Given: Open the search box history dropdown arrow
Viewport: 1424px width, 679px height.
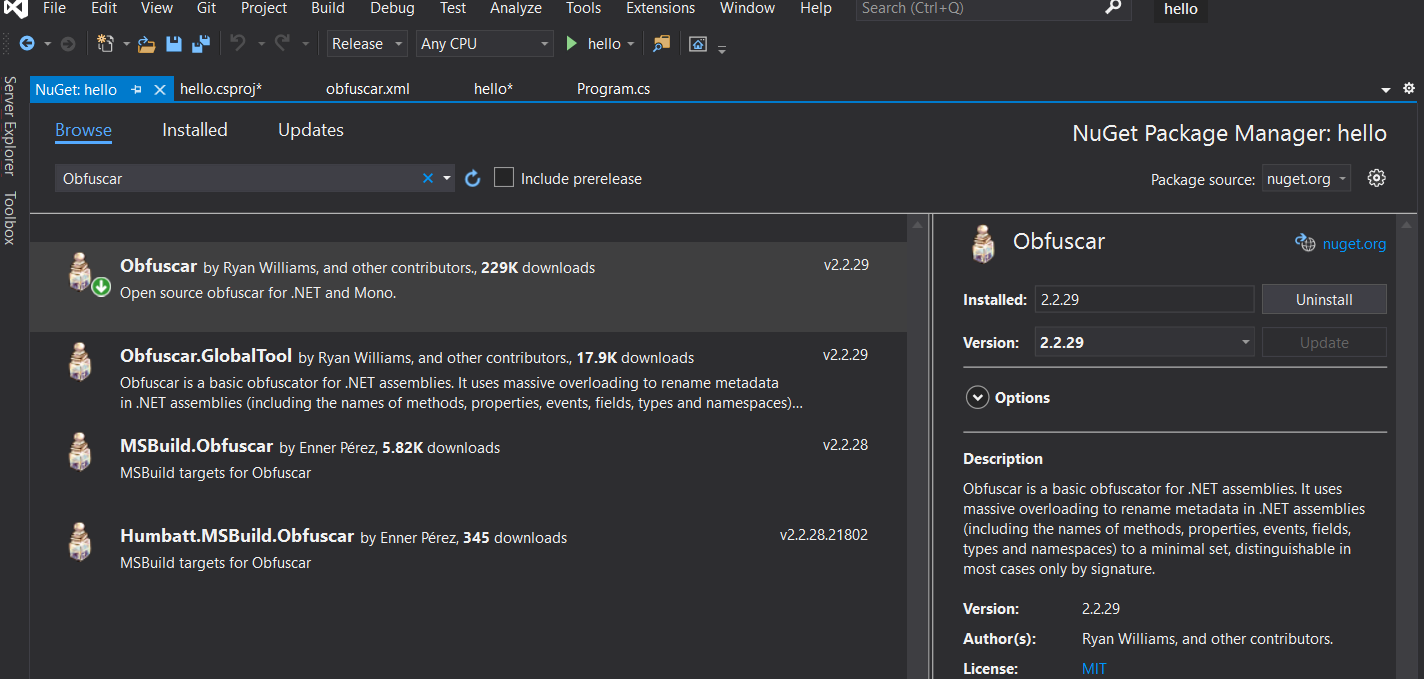Looking at the screenshot, I should [447, 178].
